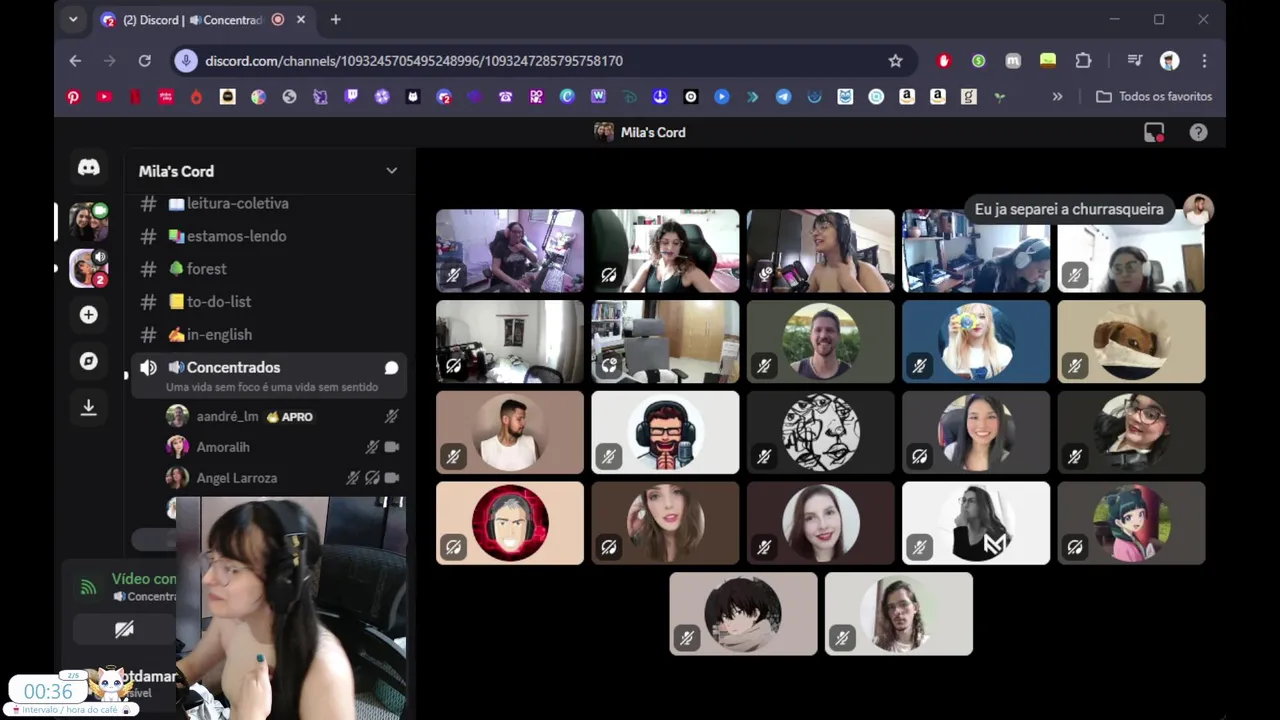Select the dog avatar tile
Screen dimensions: 1280x720
[1131, 342]
